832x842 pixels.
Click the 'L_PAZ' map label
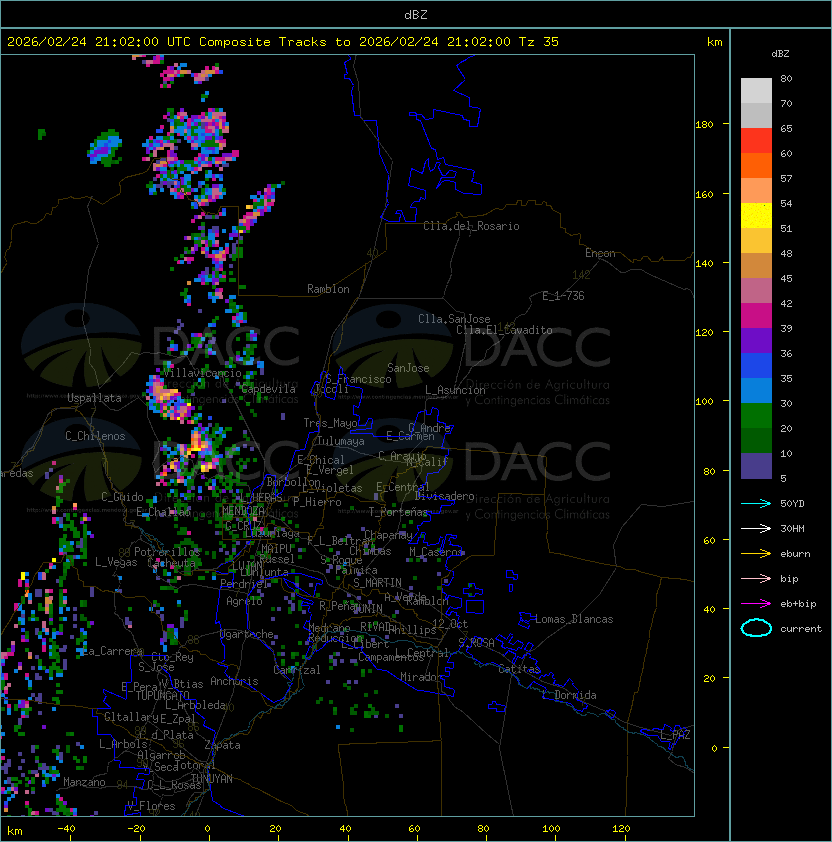675,735
